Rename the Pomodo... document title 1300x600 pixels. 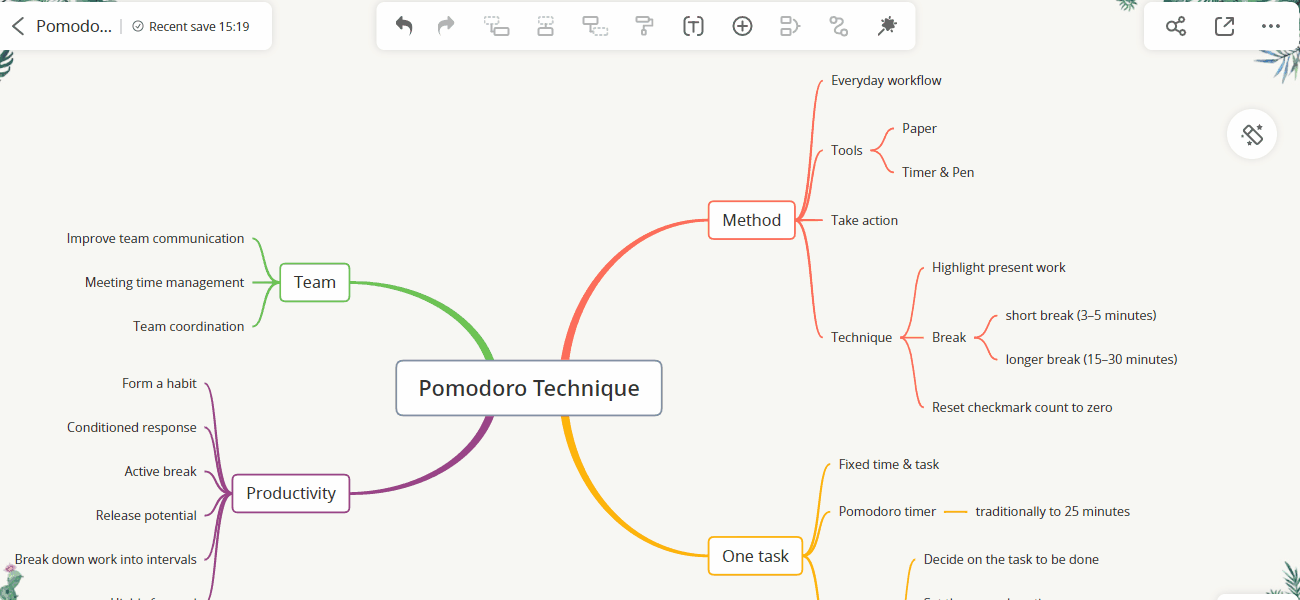(73, 26)
